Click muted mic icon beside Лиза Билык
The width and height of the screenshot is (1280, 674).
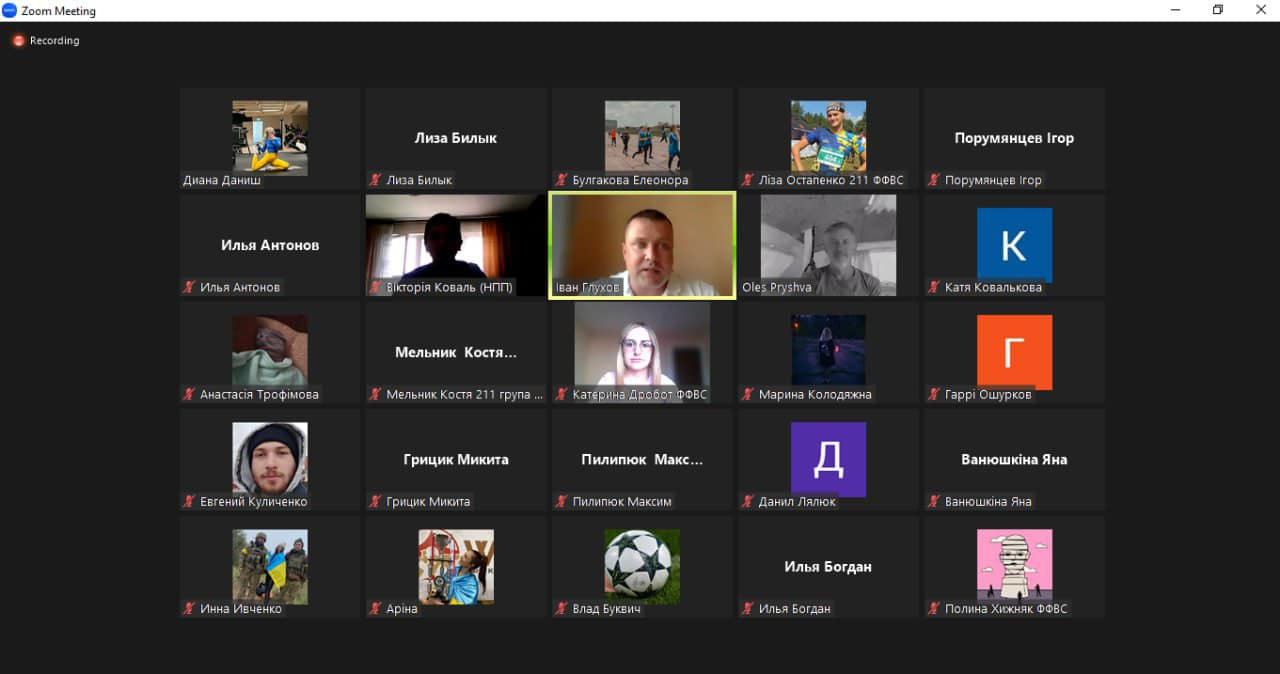(375, 180)
